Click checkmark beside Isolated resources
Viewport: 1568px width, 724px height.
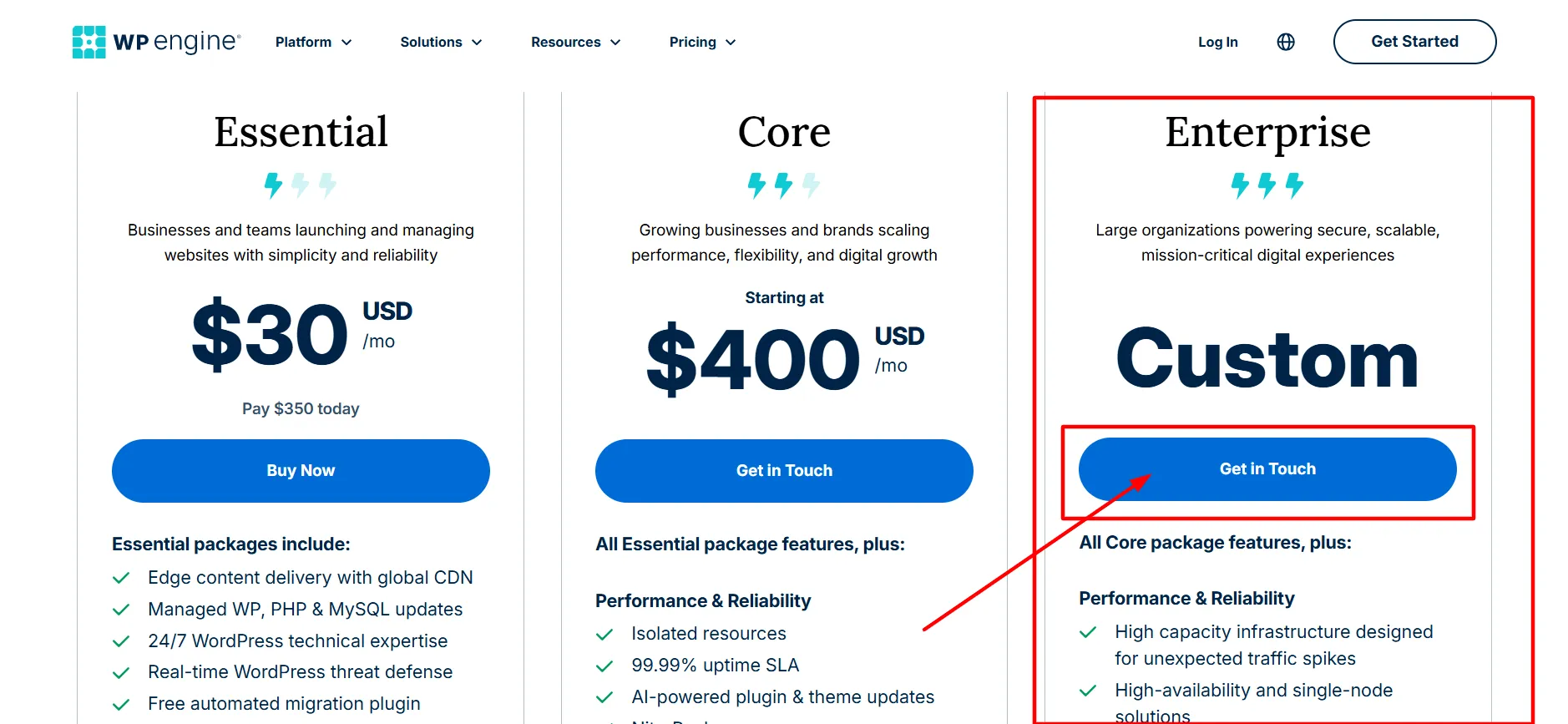604,635
